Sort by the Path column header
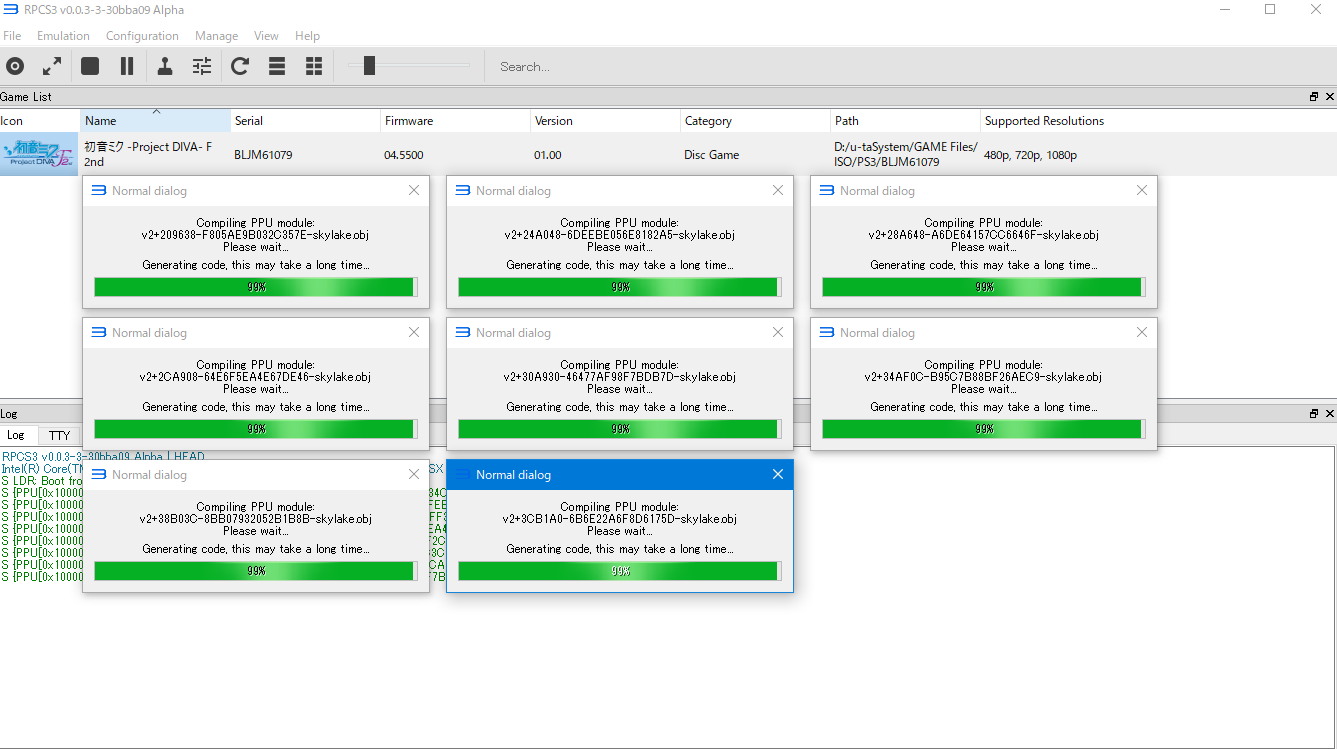 pyautogui.click(x=905, y=121)
